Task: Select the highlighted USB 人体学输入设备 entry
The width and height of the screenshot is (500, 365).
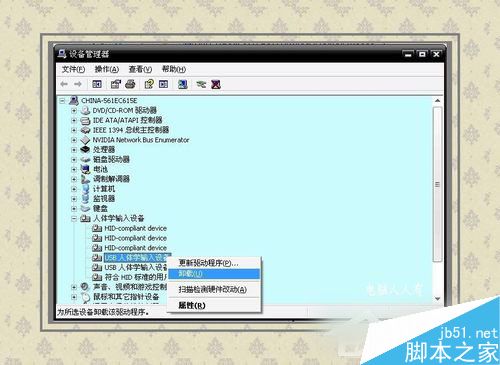Action: pyautogui.click(x=137, y=258)
